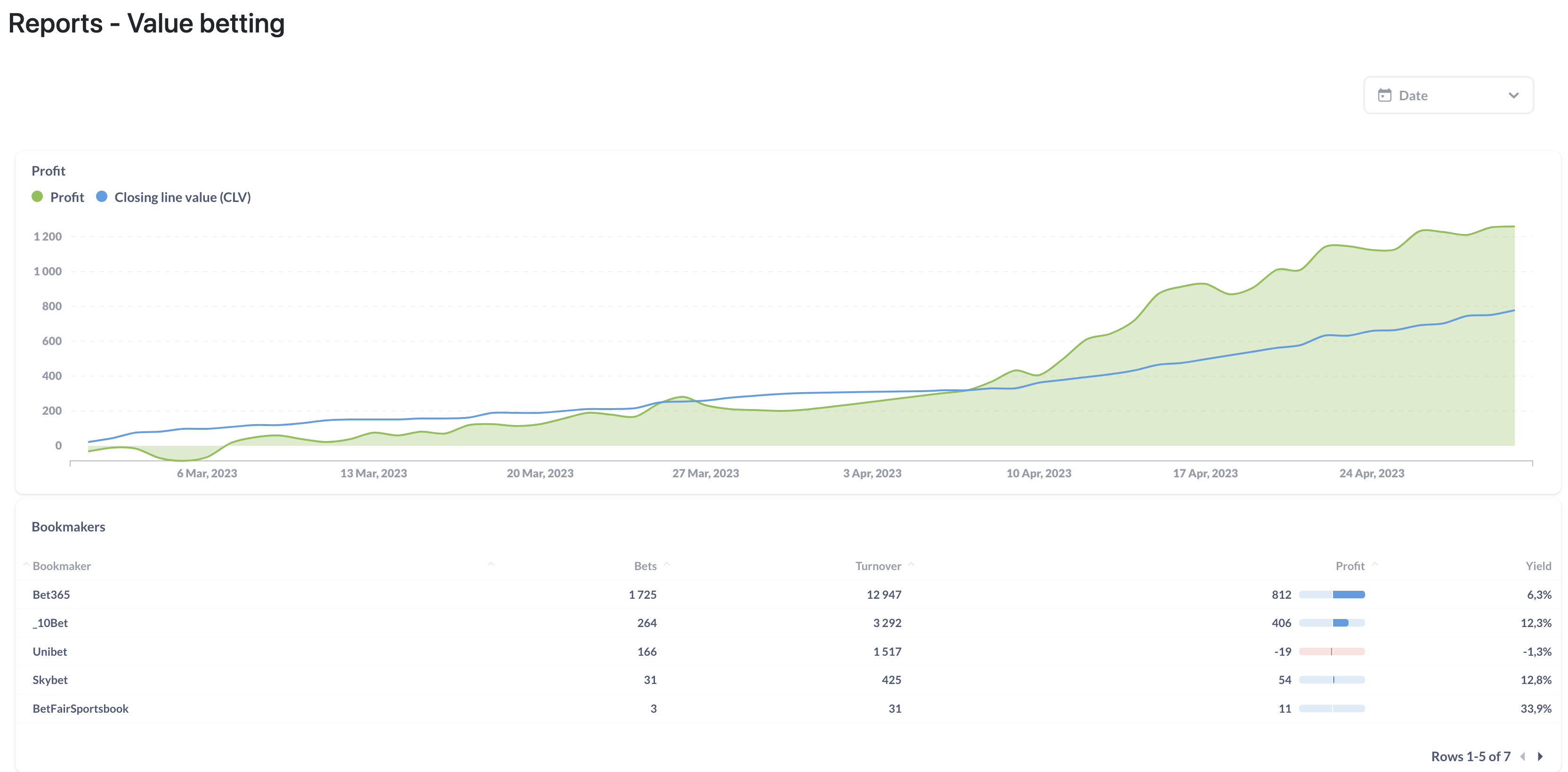Click Unibet yield value -1,3%
The image size is (1568, 772).
click(1537, 651)
